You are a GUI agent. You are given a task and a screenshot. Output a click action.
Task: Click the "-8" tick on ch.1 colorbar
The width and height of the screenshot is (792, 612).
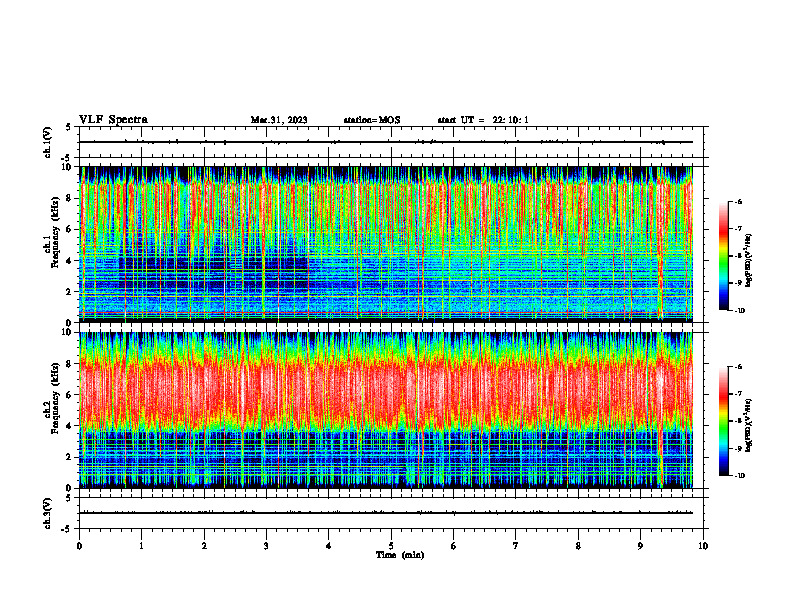(x=737, y=256)
